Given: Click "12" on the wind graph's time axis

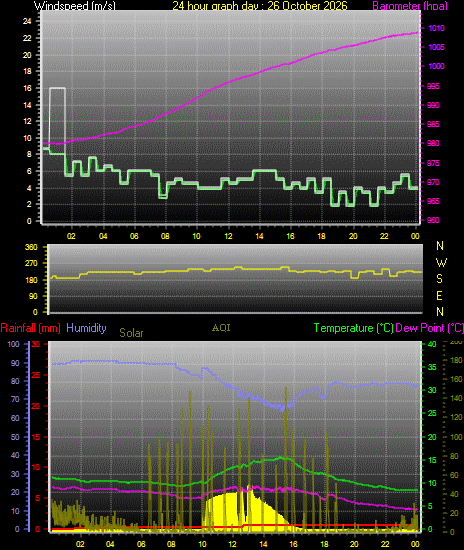Looking at the screenshot, I should tap(228, 236).
